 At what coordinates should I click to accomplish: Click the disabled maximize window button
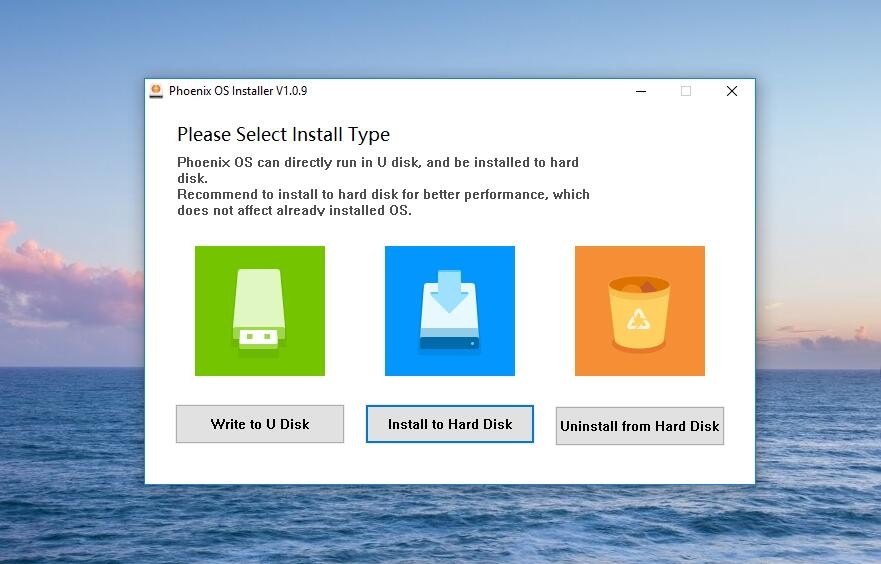[686, 91]
